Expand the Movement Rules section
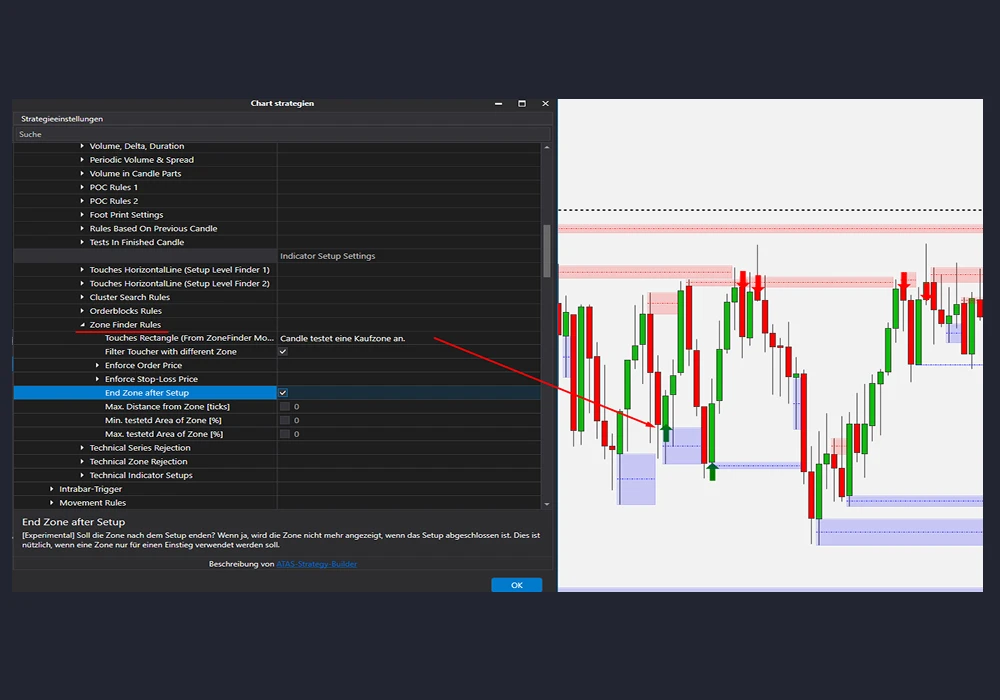Screen dimensions: 1000x700 coord(52,503)
